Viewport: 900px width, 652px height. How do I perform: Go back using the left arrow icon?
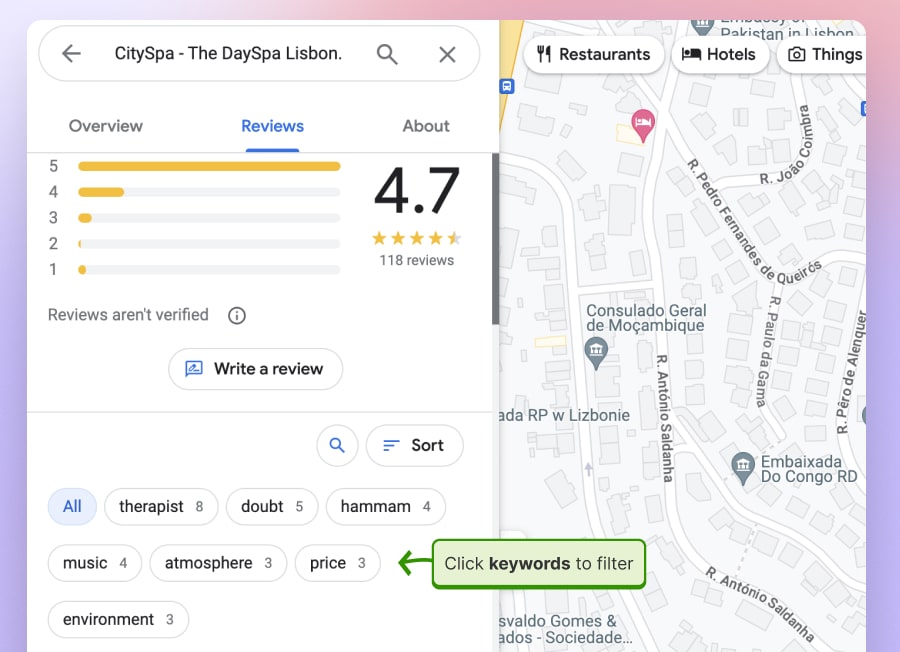point(71,54)
